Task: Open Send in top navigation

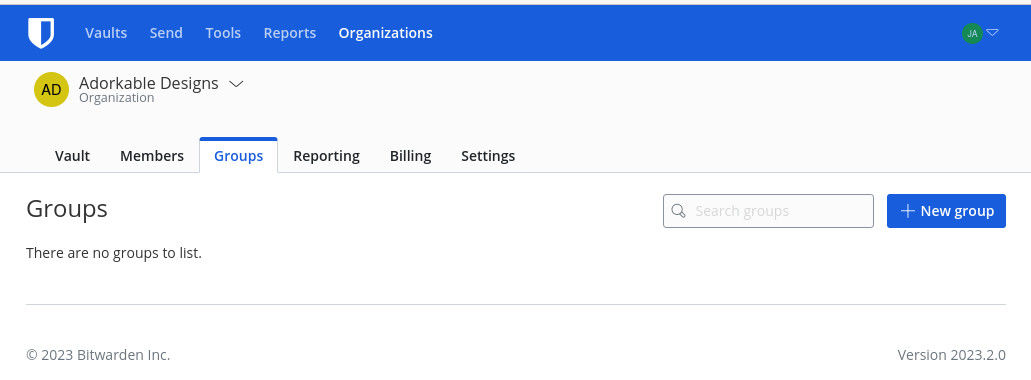Action: (x=166, y=33)
